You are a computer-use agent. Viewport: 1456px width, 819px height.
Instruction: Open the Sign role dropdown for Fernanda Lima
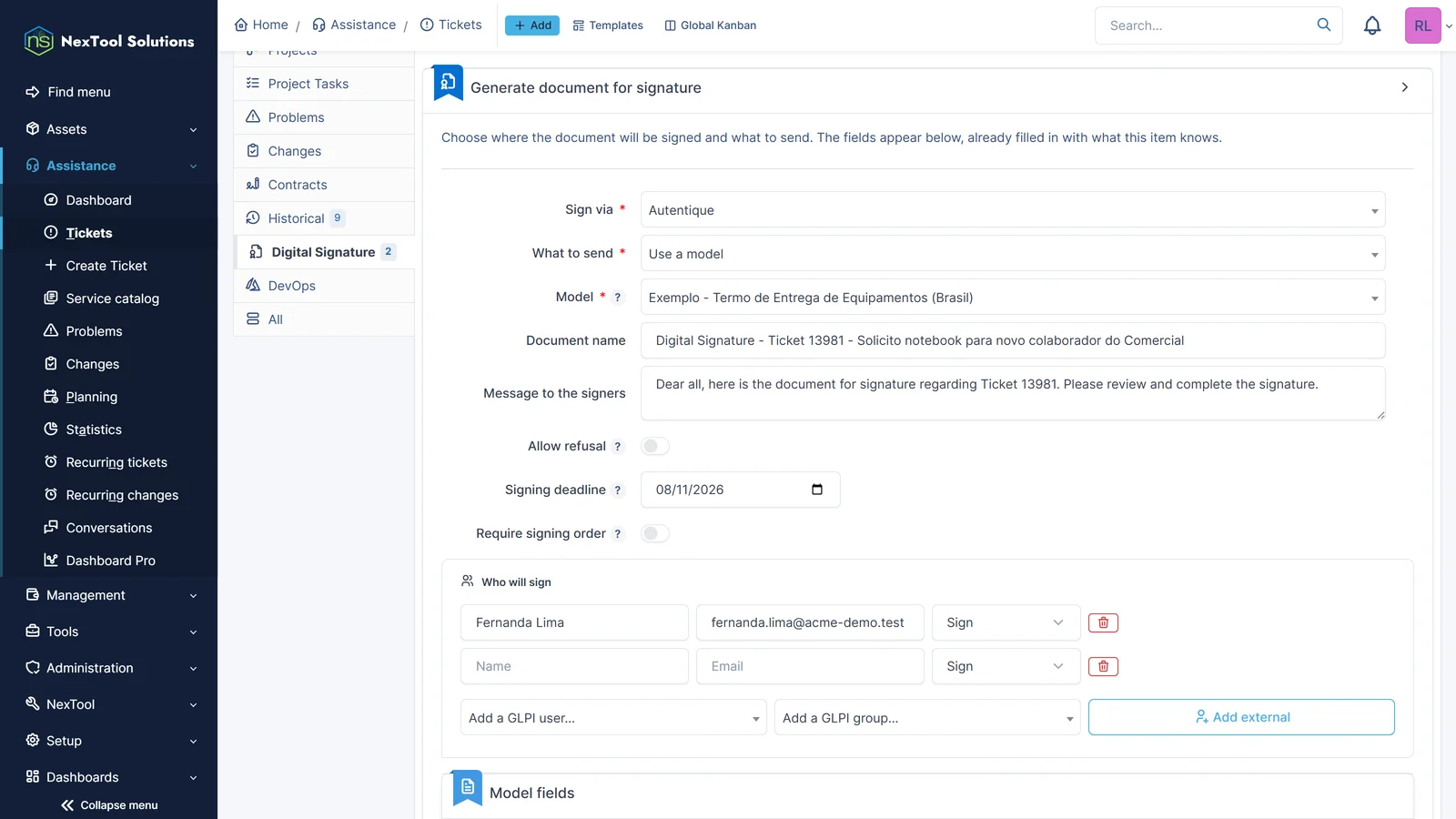pyautogui.click(x=1006, y=622)
